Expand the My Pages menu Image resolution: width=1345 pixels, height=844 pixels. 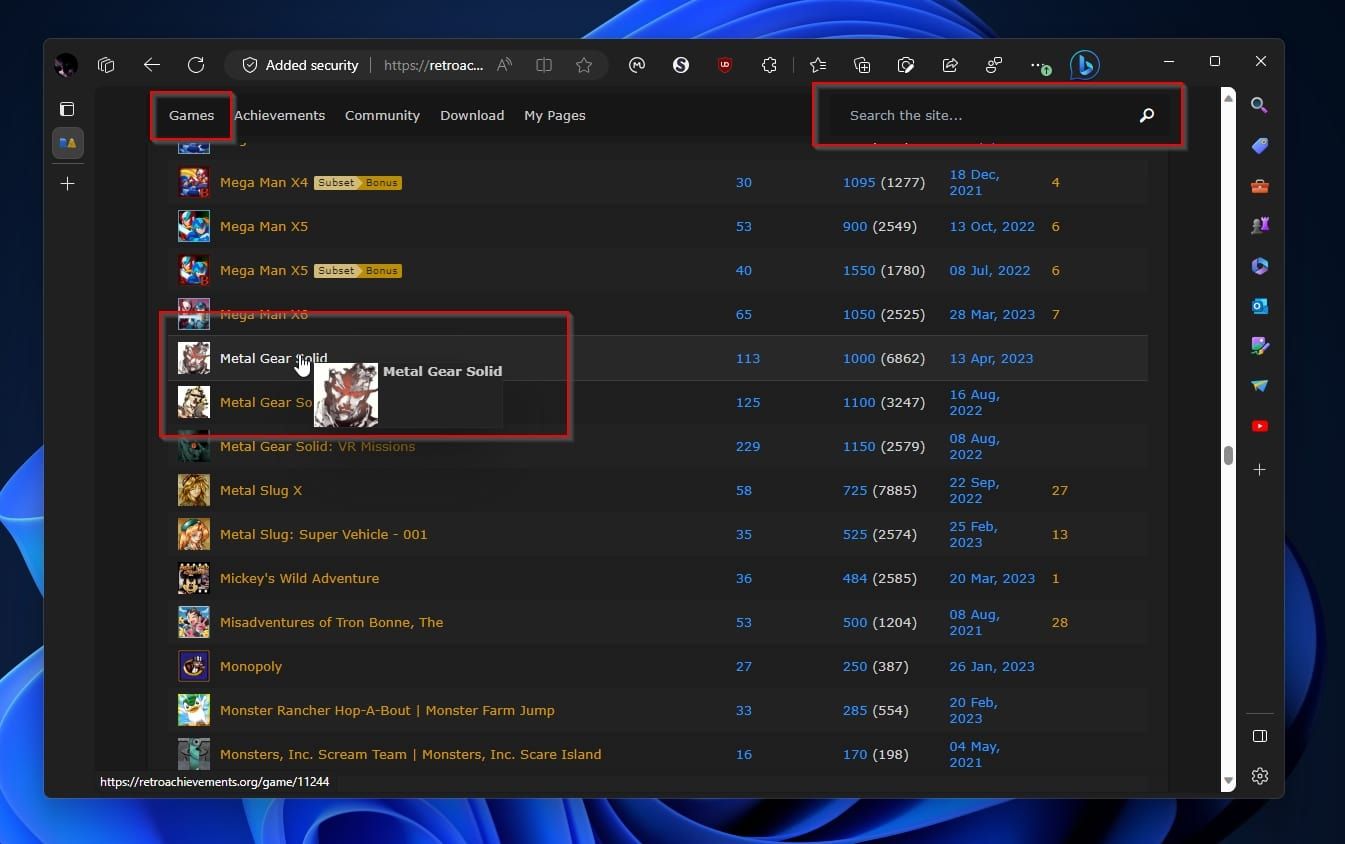pyautogui.click(x=554, y=115)
